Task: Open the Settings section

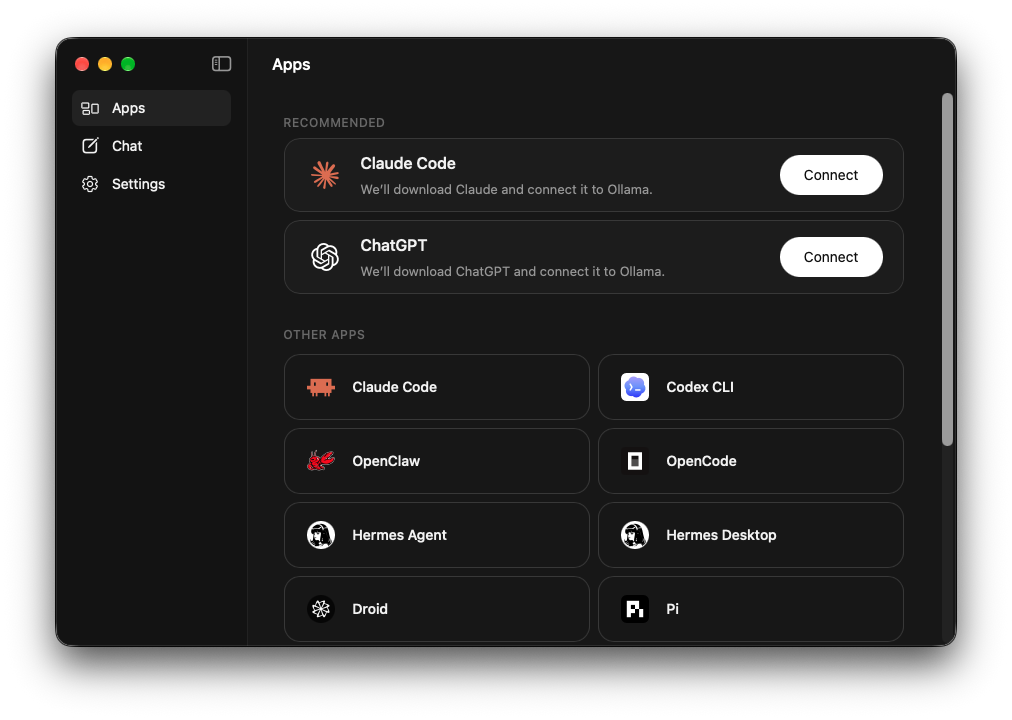Action: point(152,184)
